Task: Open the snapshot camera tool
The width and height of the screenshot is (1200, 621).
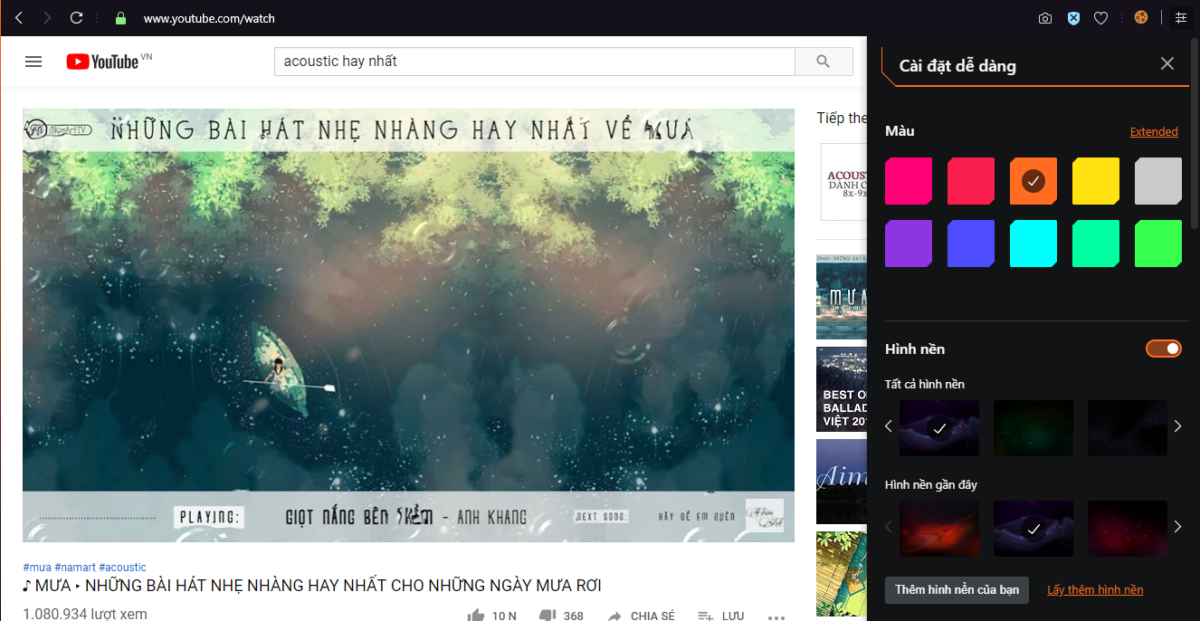Action: 1045,18
